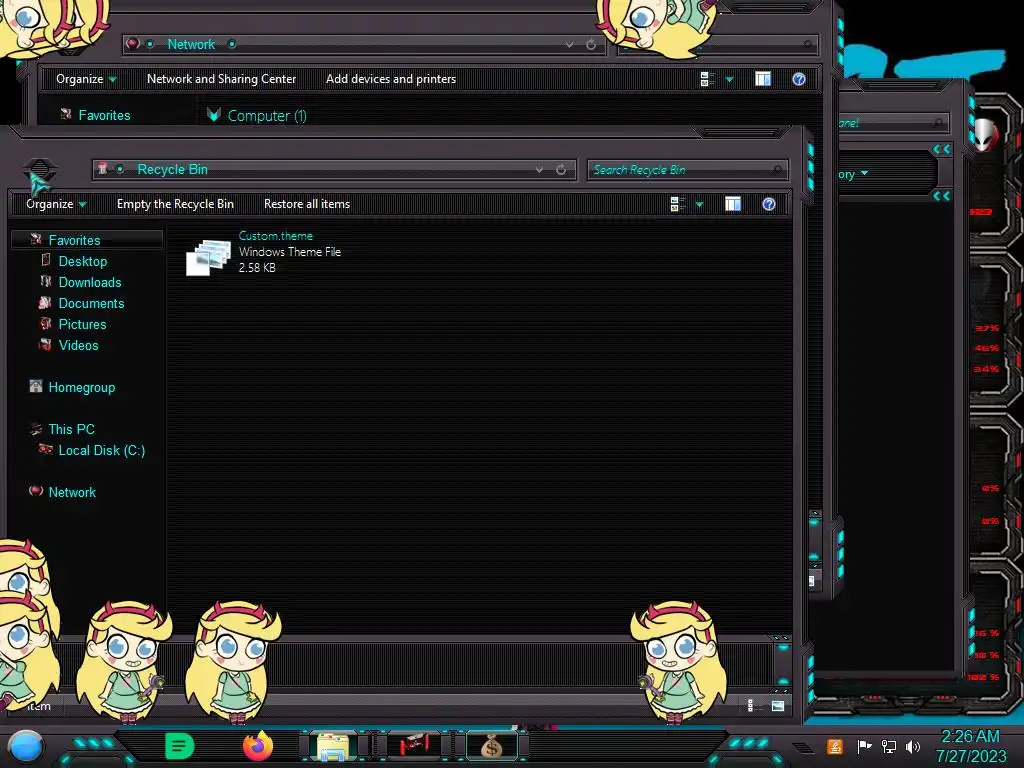Click the Alienware head gadget icon
This screenshot has width=1024, height=768.
pos(987,134)
